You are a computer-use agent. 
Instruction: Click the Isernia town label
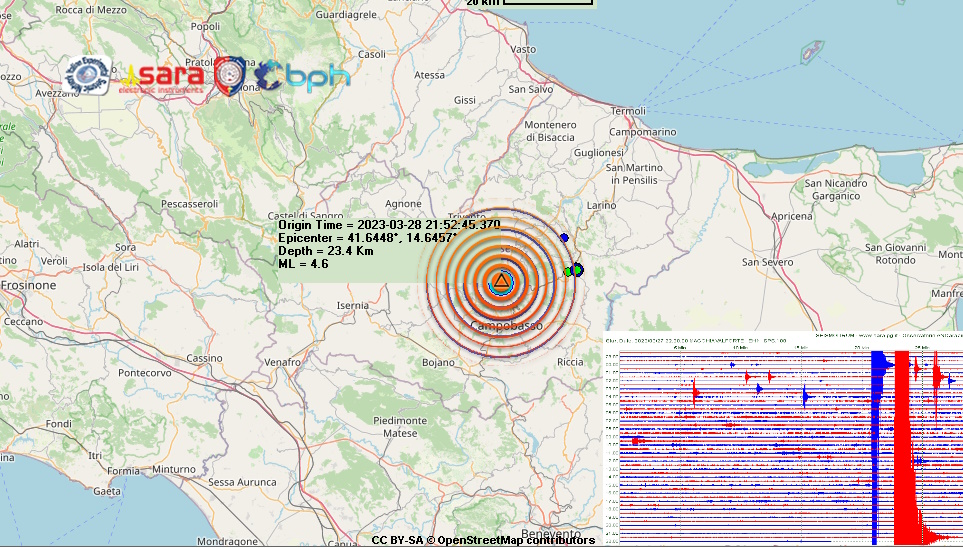(352, 305)
